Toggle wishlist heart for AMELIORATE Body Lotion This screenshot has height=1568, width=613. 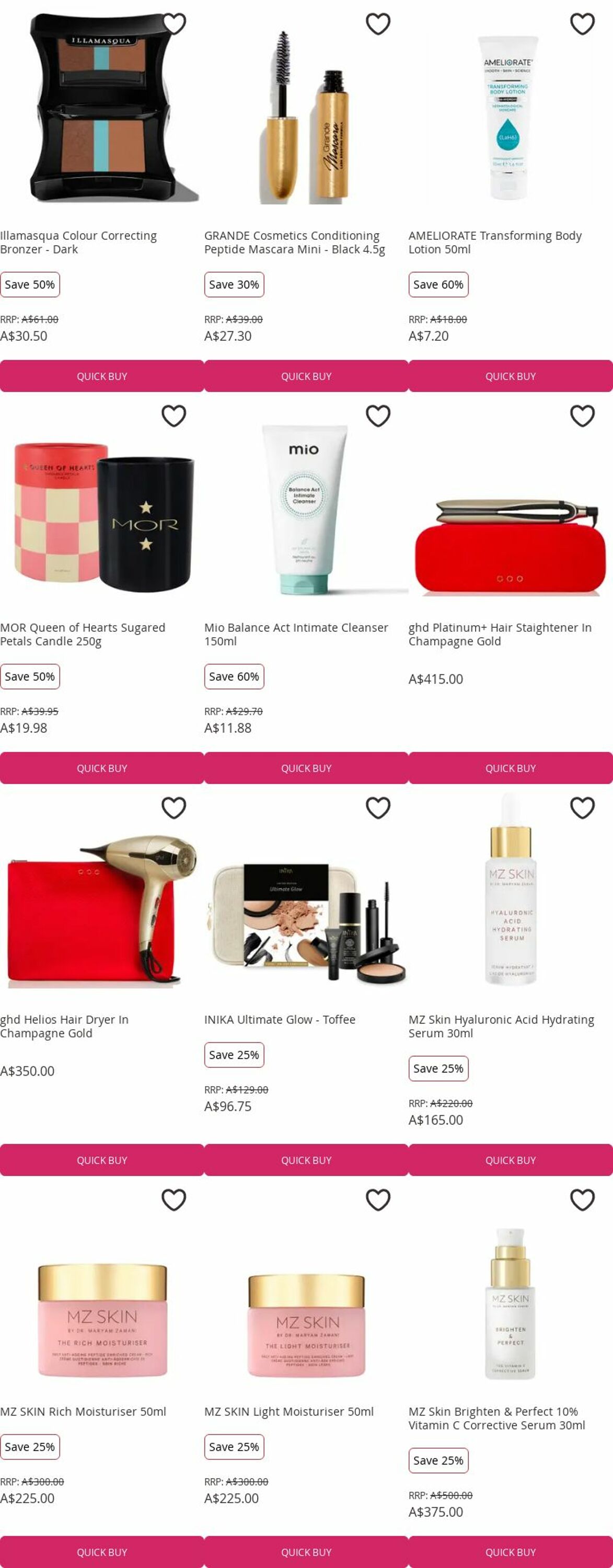(583, 24)
